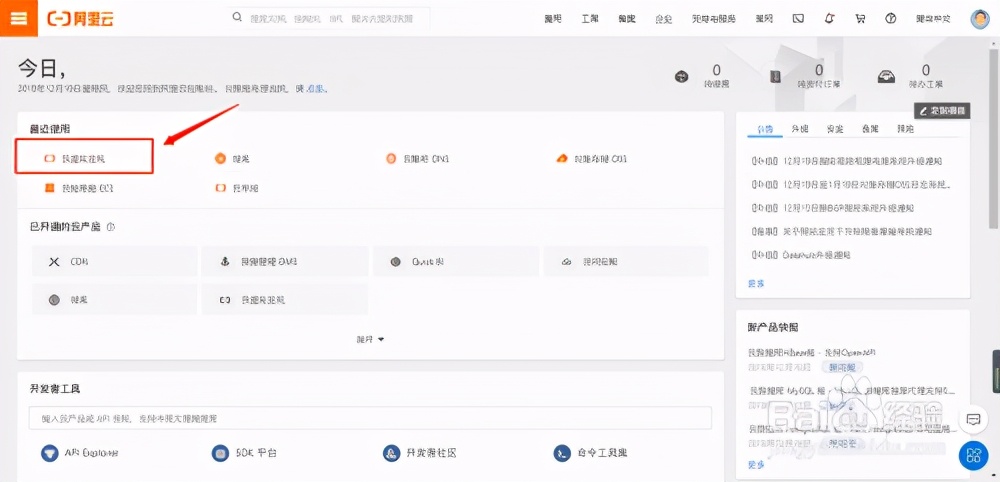The image size is (1000, 482).
Task: Open the product tile with the anchor icon
Action: pos(284,261)
